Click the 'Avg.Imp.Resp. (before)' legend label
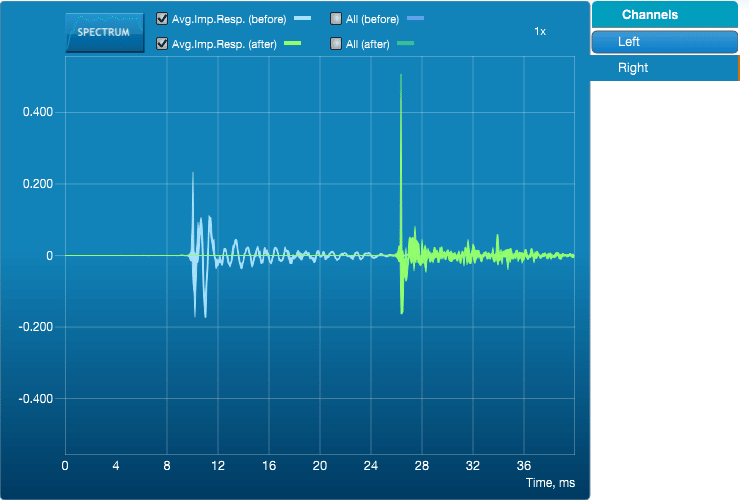Image resolution: width=749 pixels, height=501 pixels. pos(229,19)
